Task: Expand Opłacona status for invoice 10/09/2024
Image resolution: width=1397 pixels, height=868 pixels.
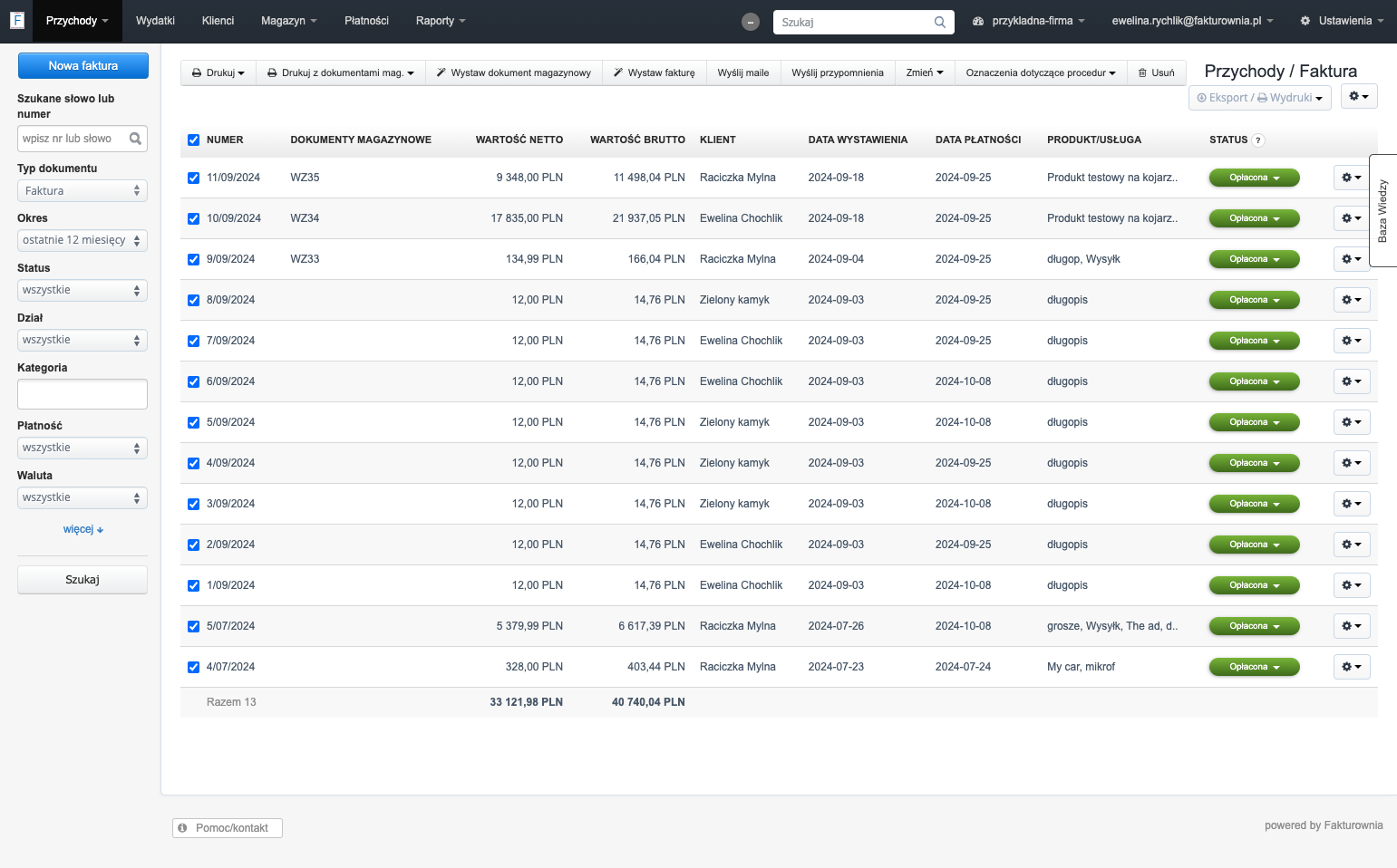Action: 1254,218
